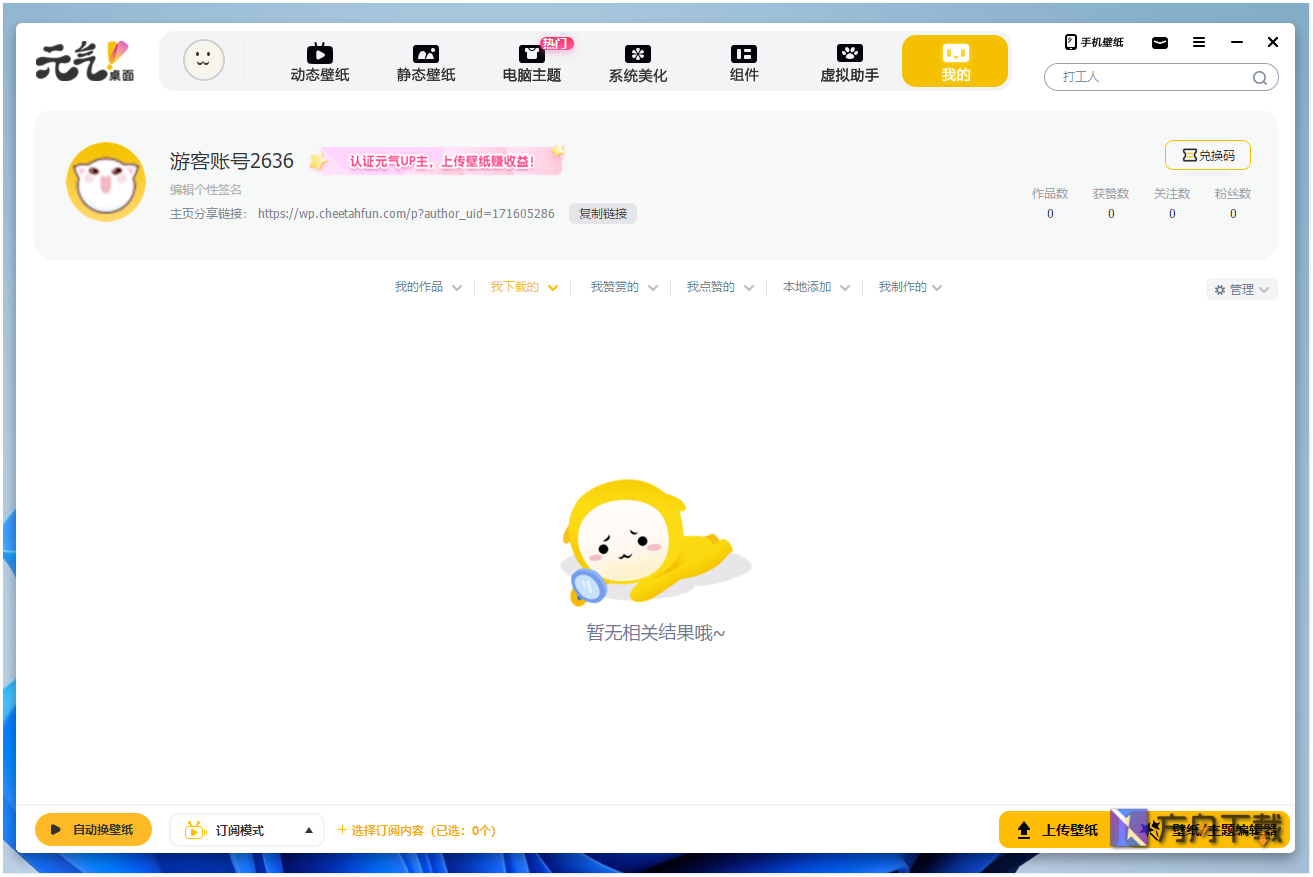Edit the 编辑个性签名 signature

pos(206,189)
